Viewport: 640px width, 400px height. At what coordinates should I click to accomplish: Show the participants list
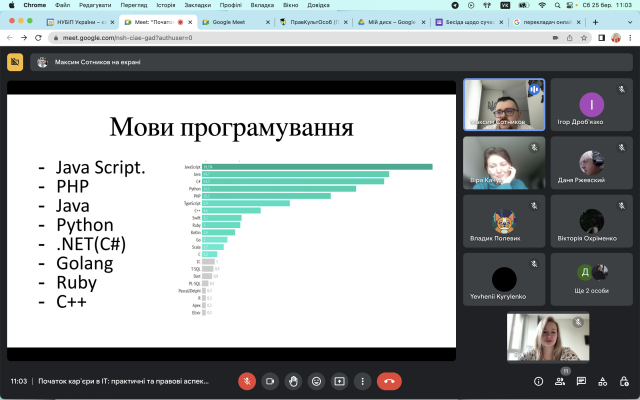point(560,381)
